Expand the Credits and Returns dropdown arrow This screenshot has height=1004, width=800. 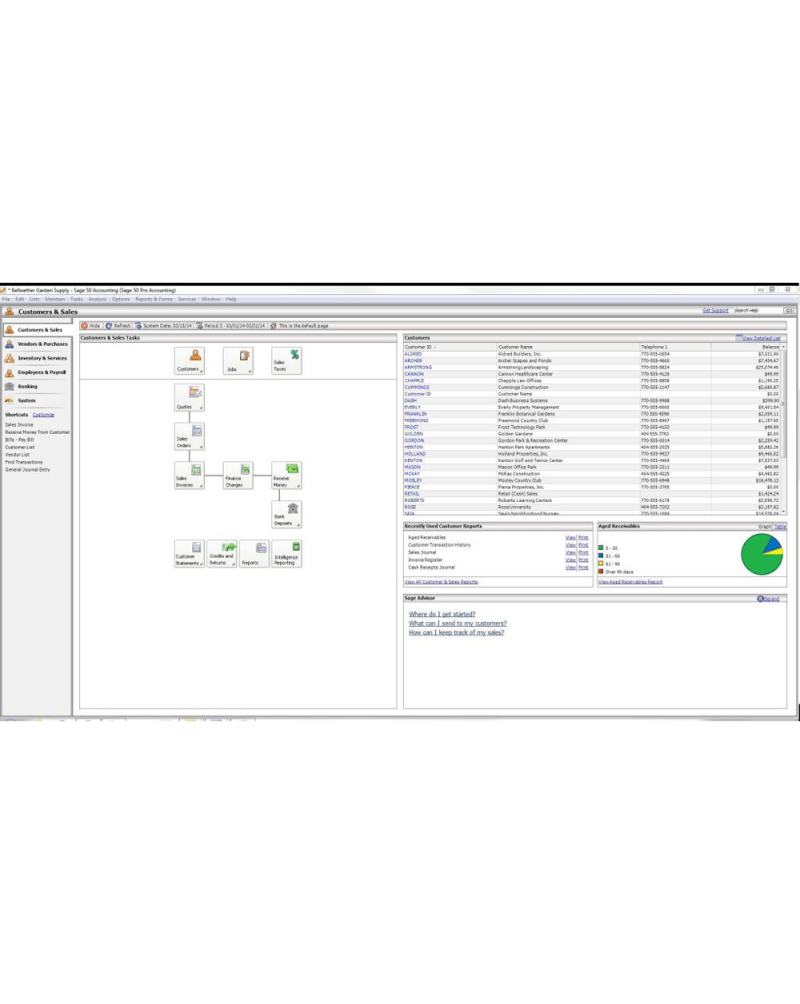[x=234, y=564]
